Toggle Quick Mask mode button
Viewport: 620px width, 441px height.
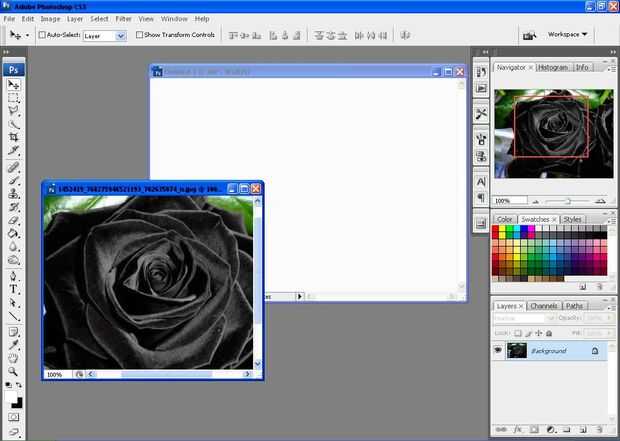13,417
